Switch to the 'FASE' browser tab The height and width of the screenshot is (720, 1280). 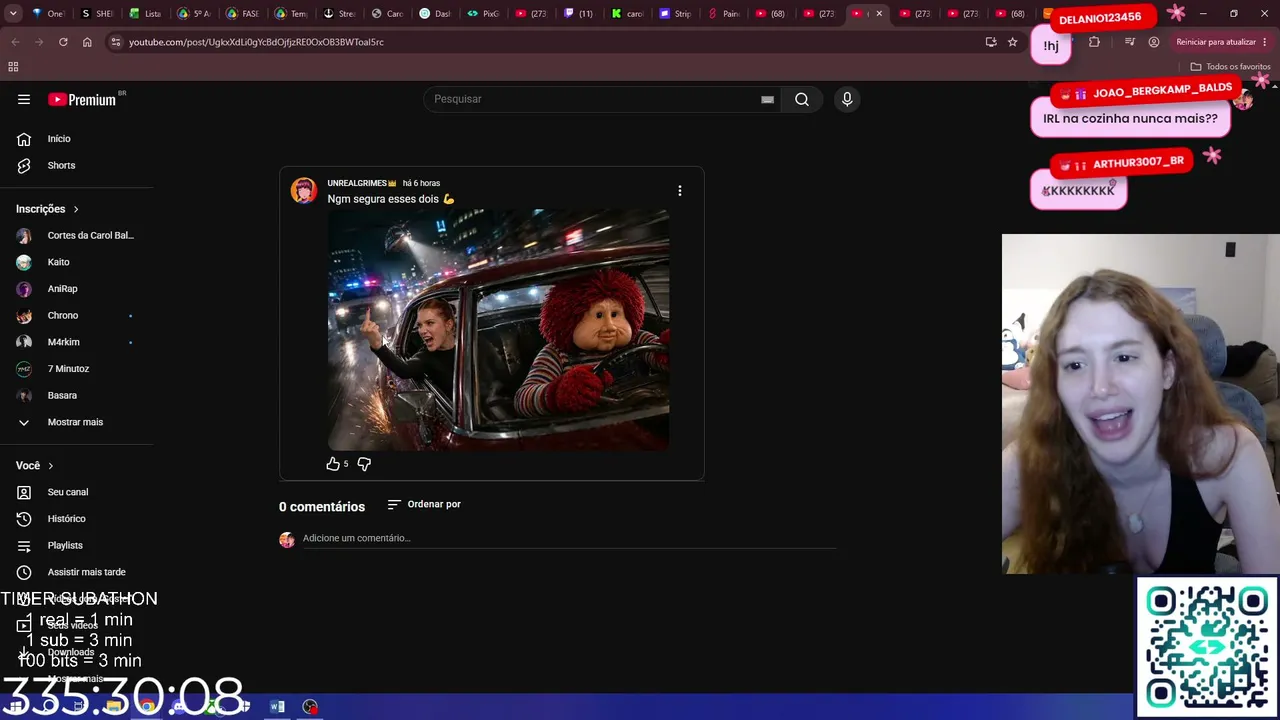click(x=241, y=14)
